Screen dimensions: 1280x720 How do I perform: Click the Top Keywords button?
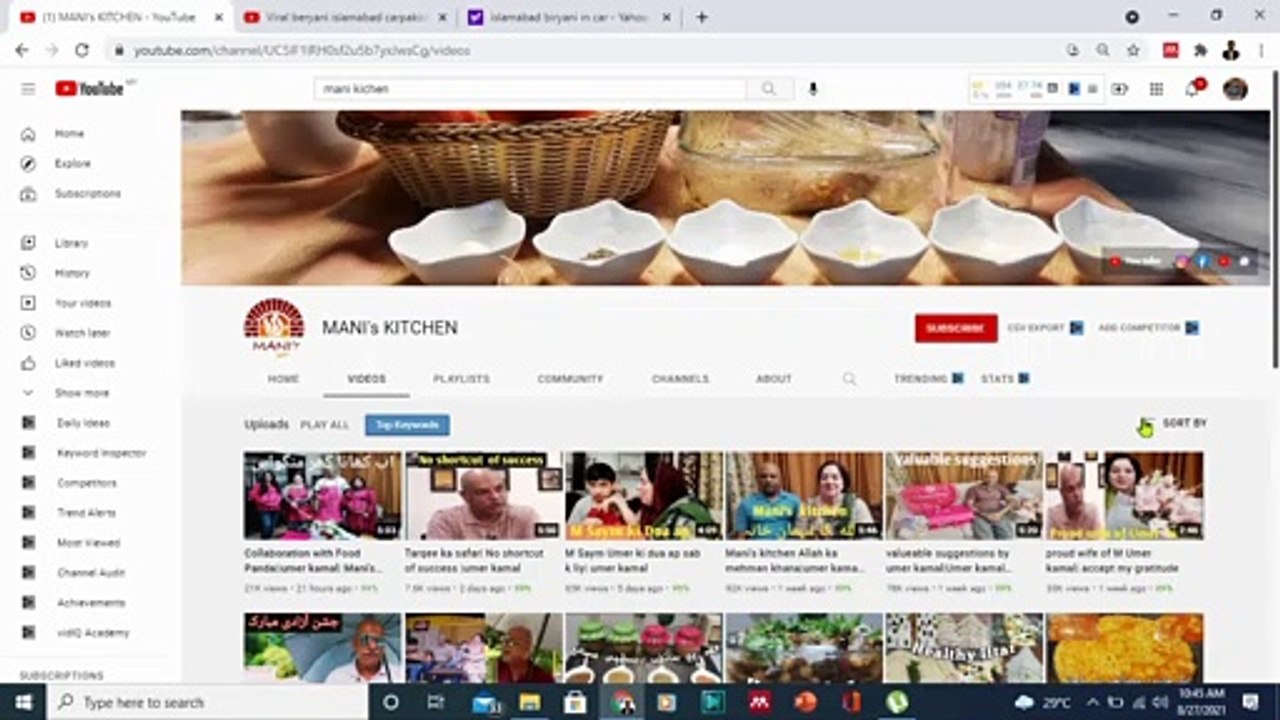click(x=407, y=425)
